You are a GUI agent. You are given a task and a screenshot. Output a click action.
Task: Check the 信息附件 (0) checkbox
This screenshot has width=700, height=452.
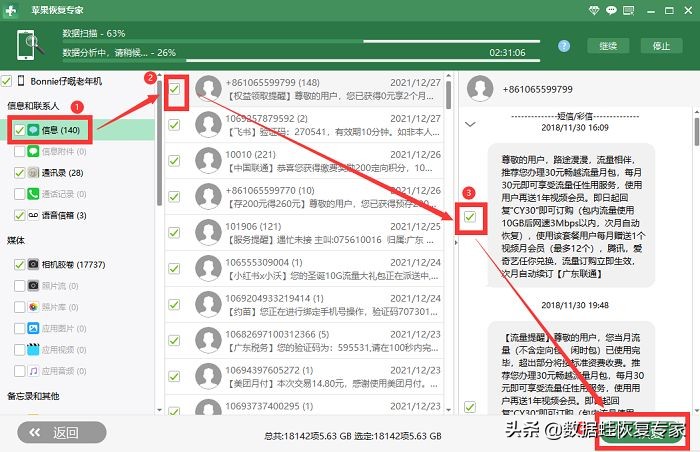[x=19, y=151]
